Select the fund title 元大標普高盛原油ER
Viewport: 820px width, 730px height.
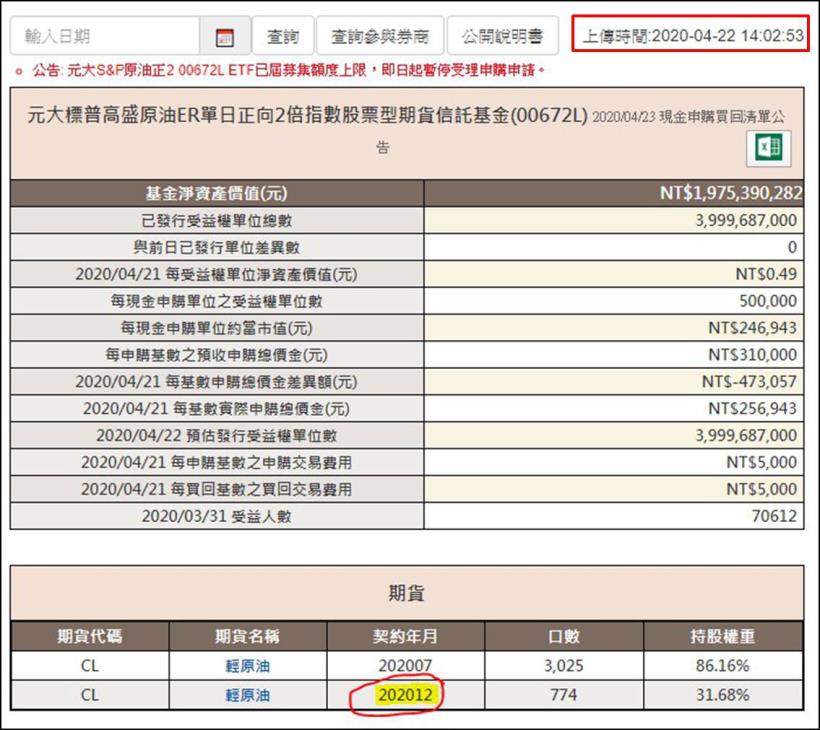pyautogui.click(x=308, y=115)
